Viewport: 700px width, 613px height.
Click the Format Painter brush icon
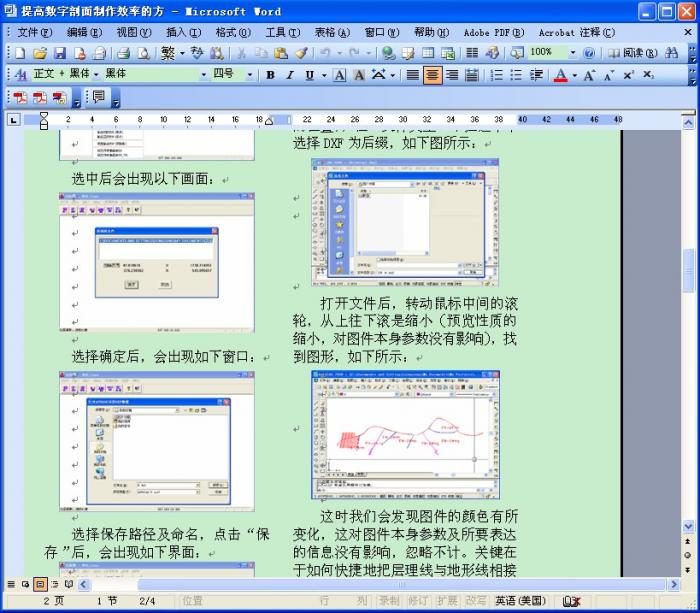pyautogui.click(x=301, y=53)
